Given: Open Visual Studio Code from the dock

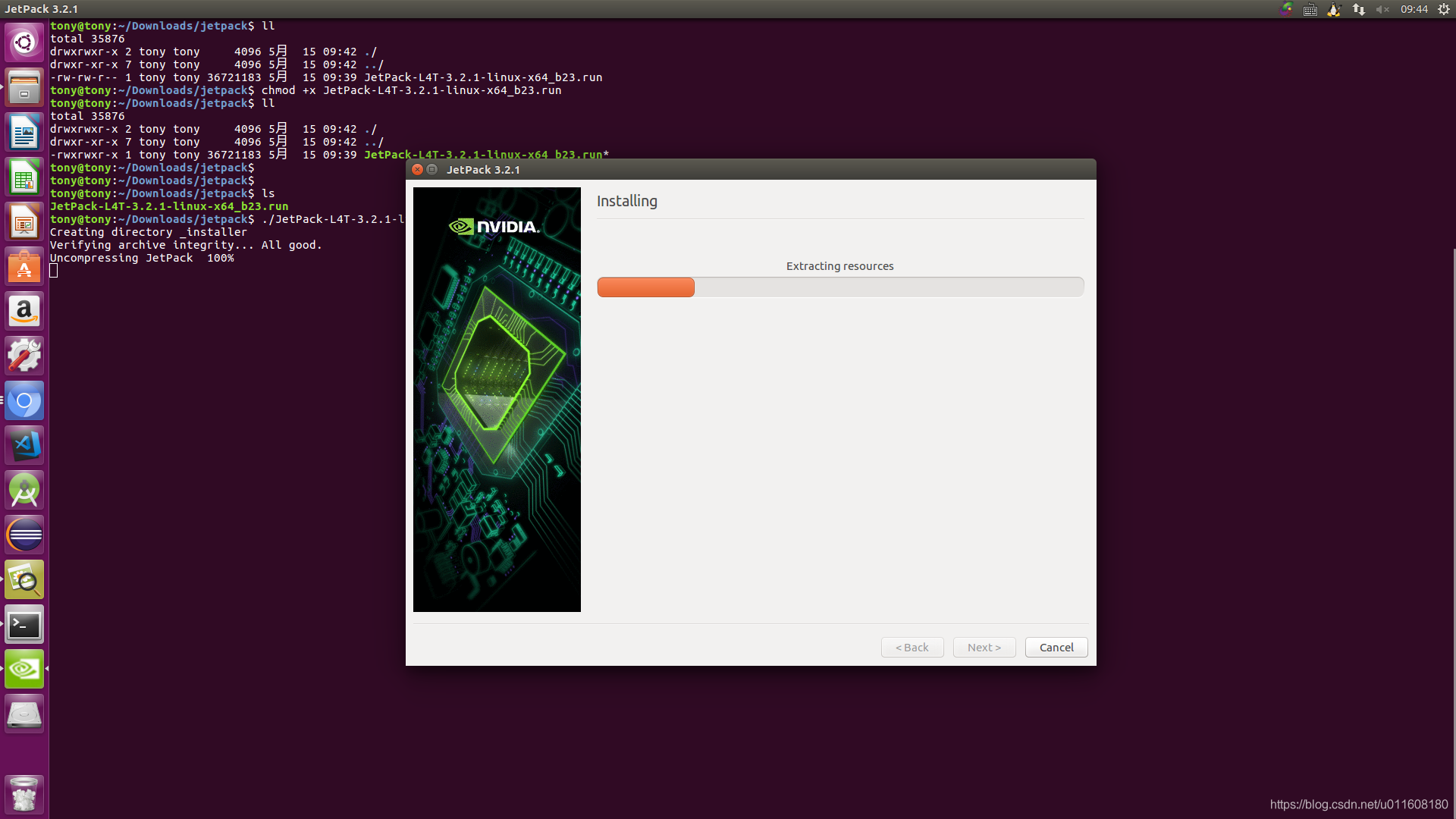Looking at the screenshot, I should [24, 445].
